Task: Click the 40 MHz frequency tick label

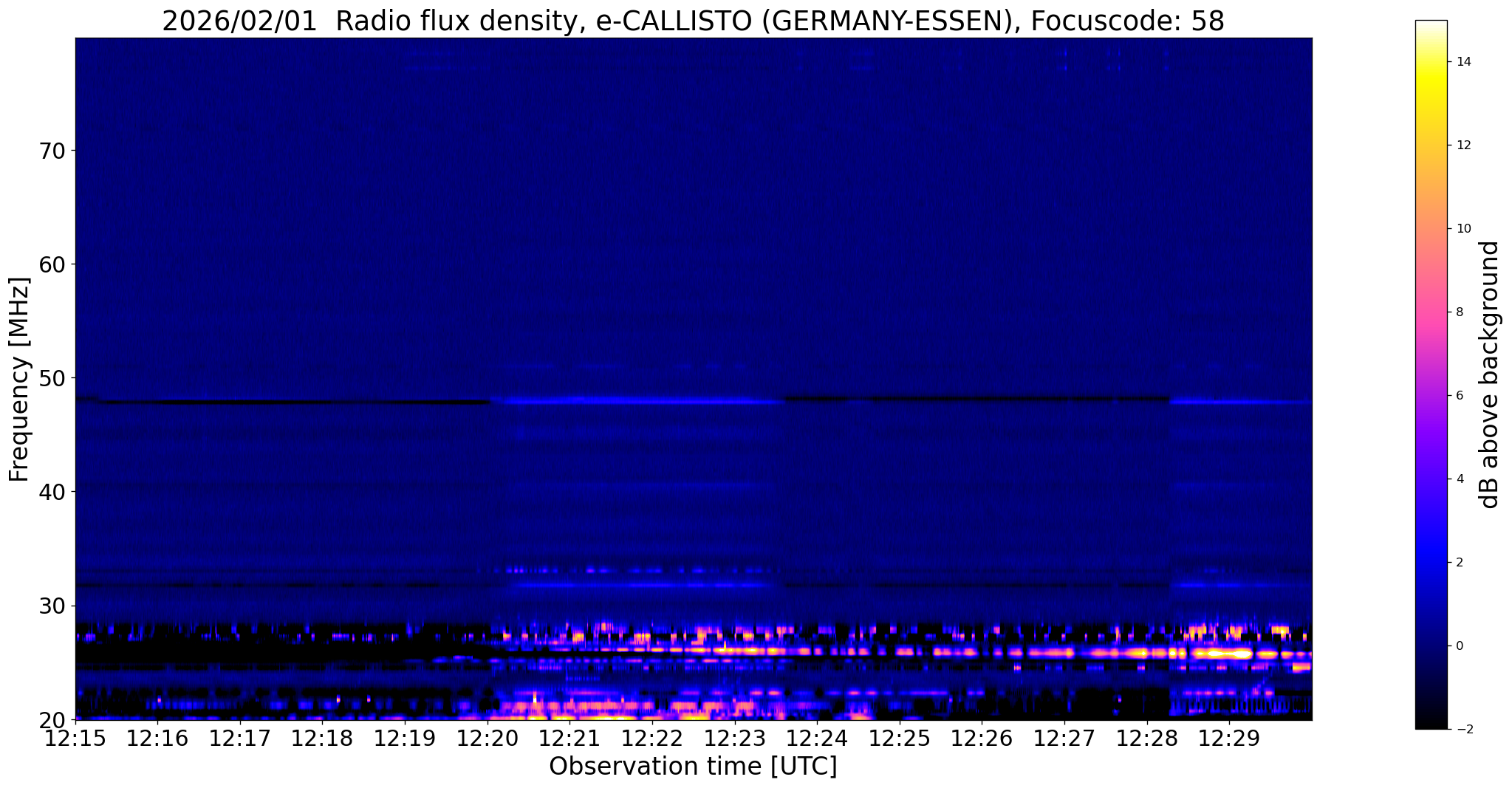Action: (x=51, y=492)
